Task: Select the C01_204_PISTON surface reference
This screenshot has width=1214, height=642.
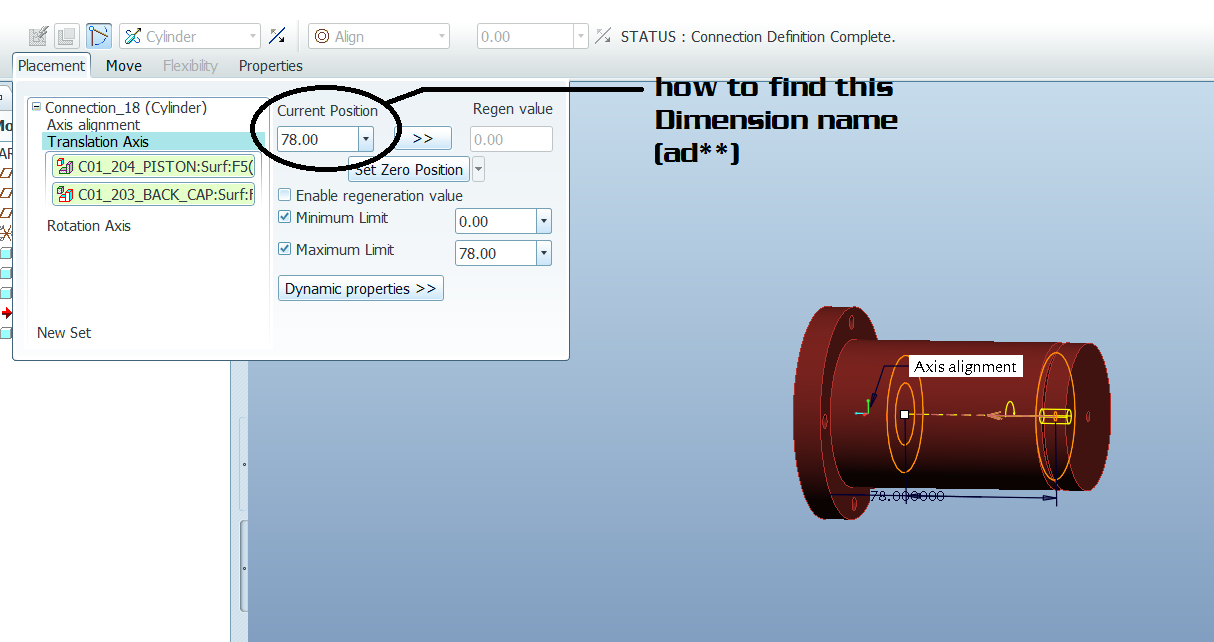Action: [154, 167]
